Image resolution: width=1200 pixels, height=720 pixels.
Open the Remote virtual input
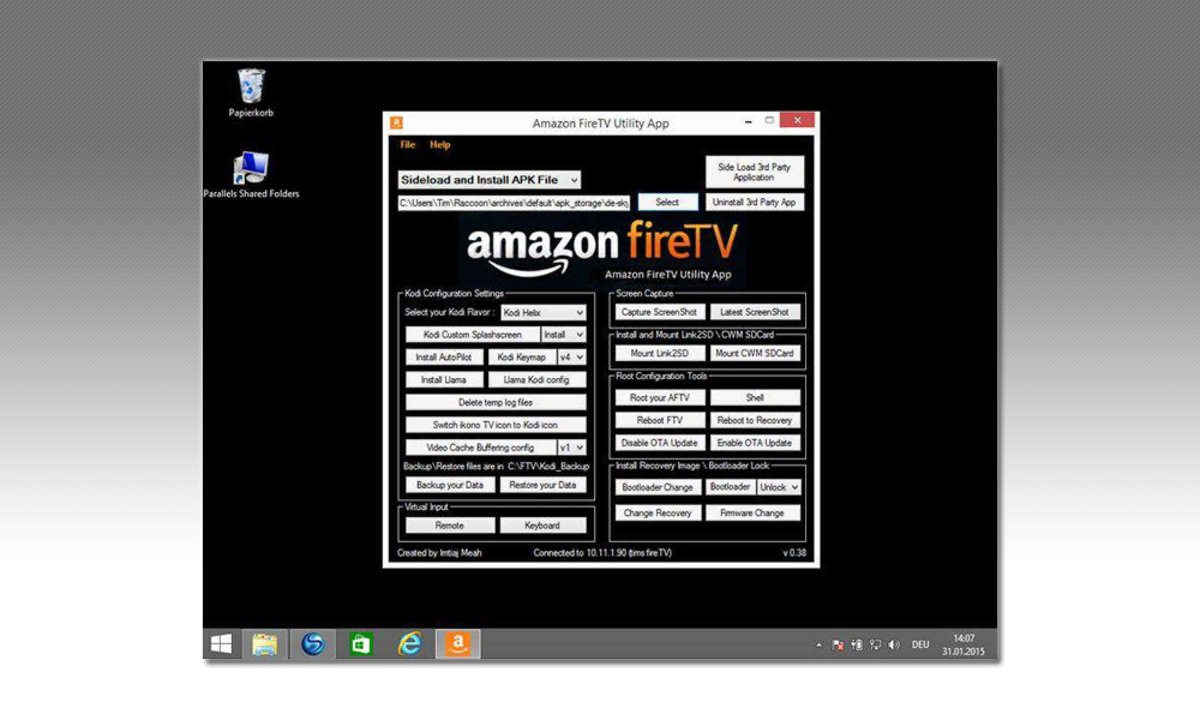450,525
